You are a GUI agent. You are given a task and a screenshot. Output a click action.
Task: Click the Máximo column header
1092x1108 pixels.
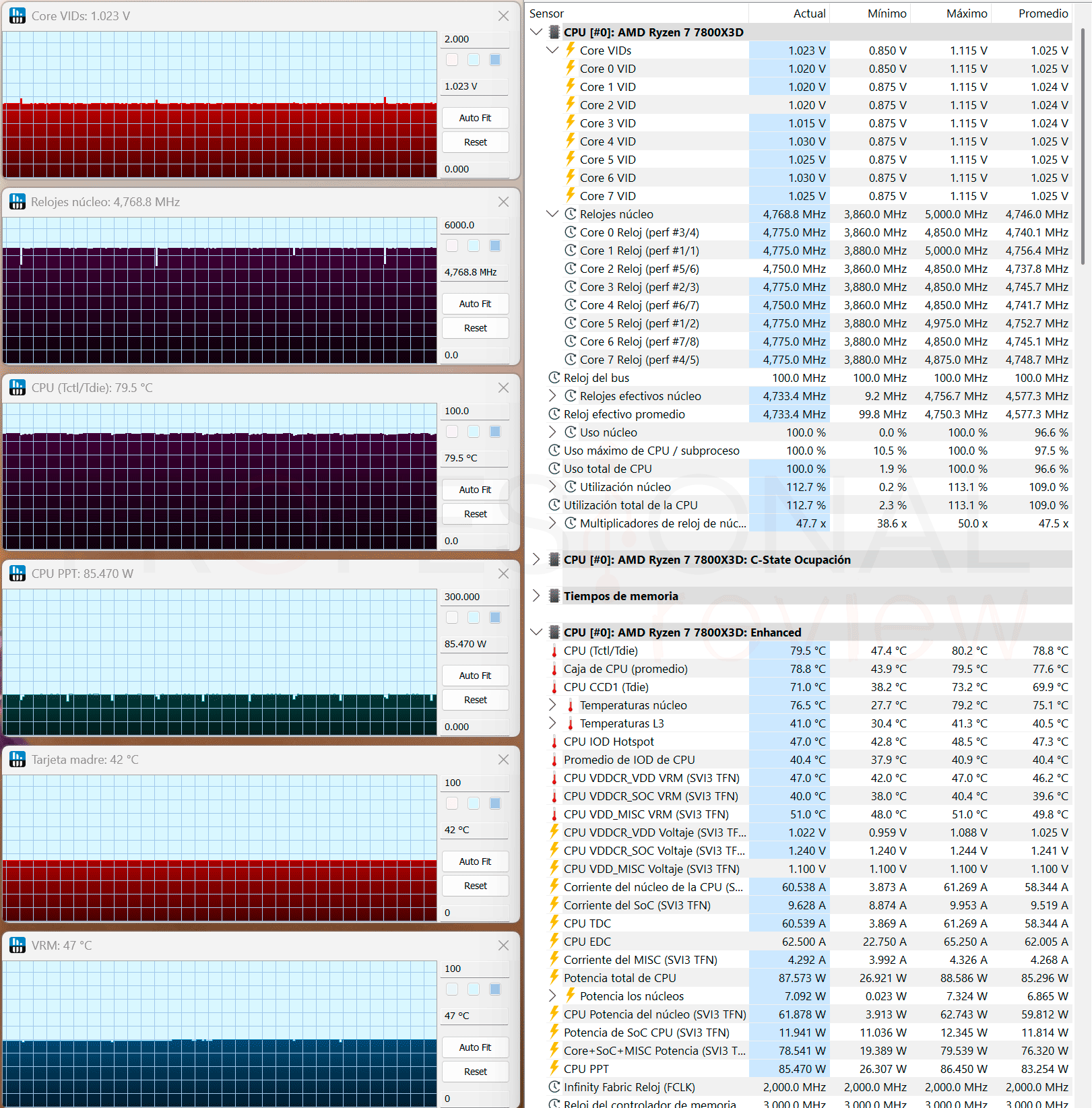click(951, 13)
